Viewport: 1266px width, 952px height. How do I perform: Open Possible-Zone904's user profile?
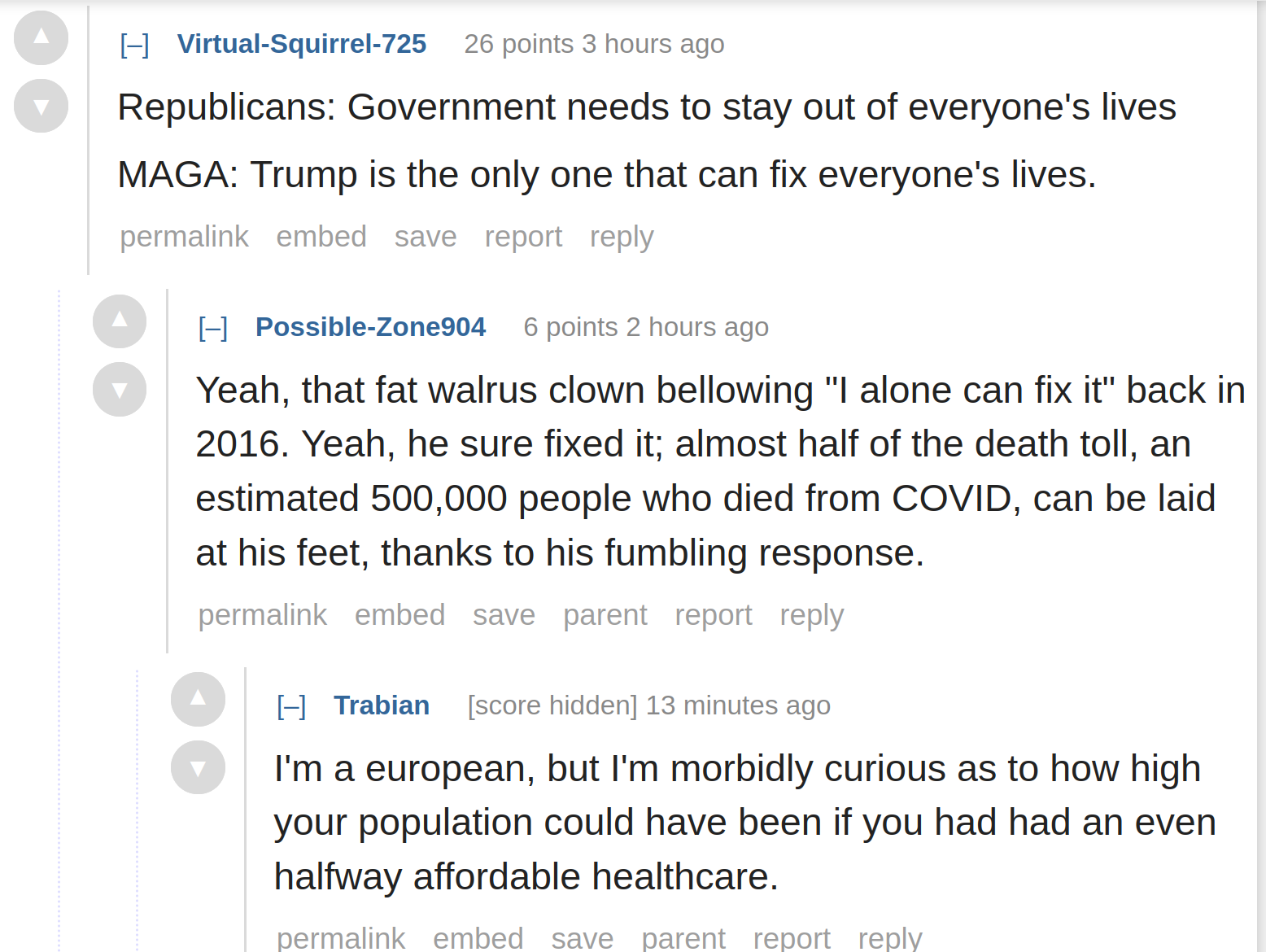pyautogui.click(x=370, y=327)
